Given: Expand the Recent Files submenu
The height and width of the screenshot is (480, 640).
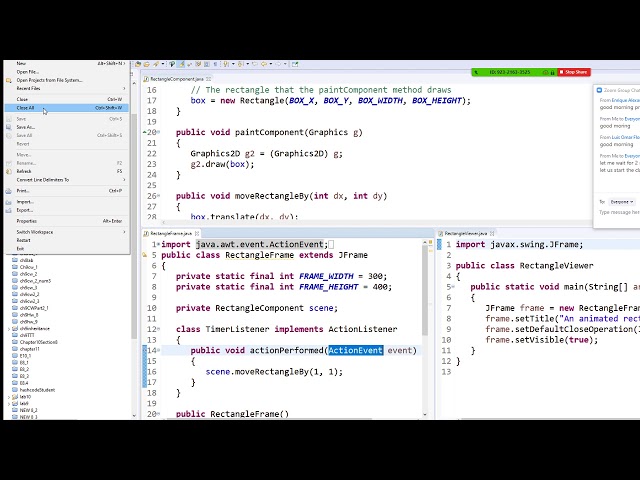Looking at the screenshot, I should pos(67,88).
